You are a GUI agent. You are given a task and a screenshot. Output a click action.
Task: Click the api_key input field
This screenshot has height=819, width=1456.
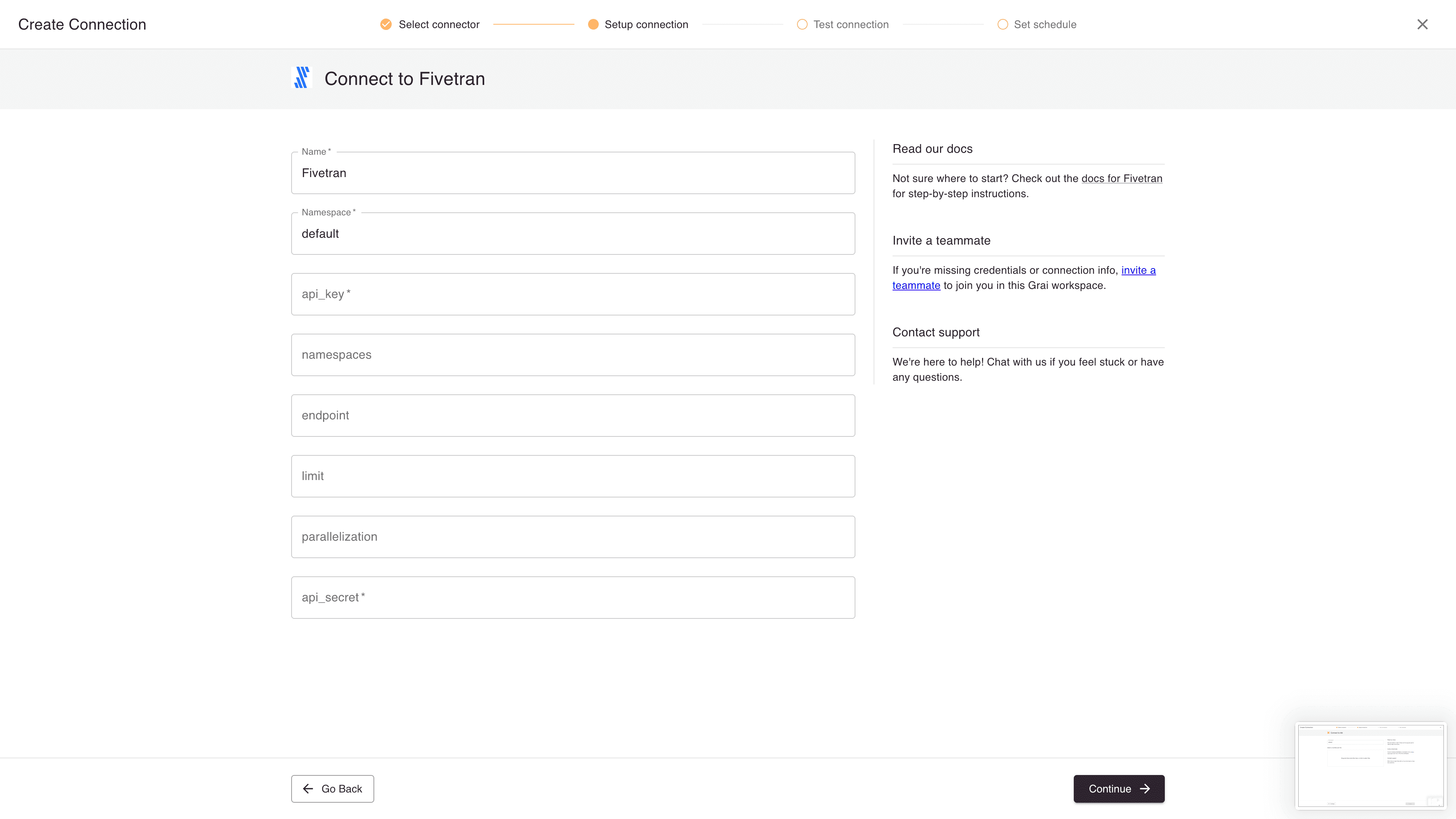pos(572,295)
